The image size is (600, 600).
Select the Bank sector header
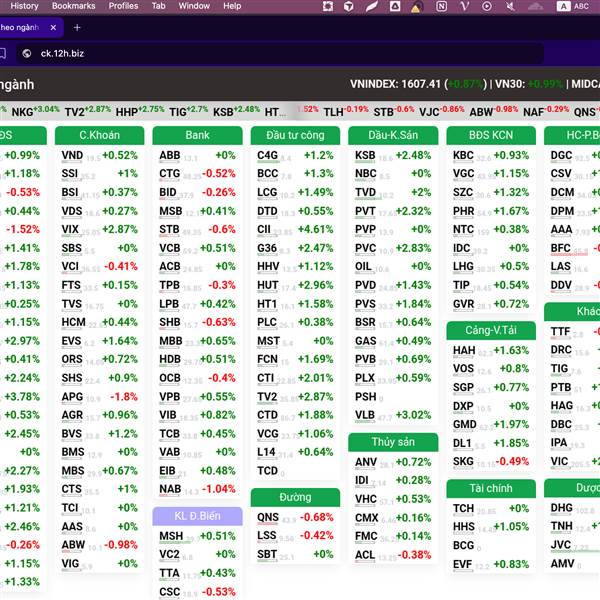[x=197, y=135]
